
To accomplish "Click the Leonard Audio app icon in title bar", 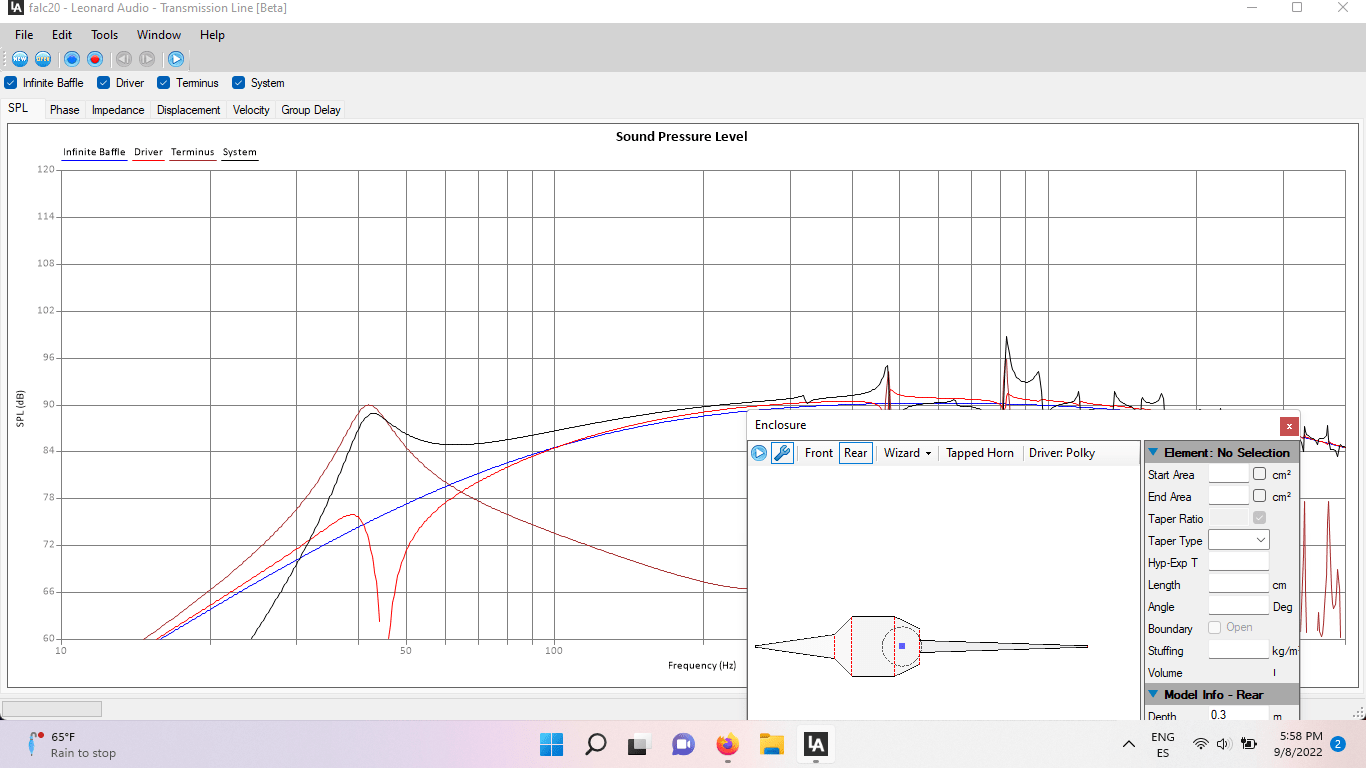I will (x=15, y=8).
